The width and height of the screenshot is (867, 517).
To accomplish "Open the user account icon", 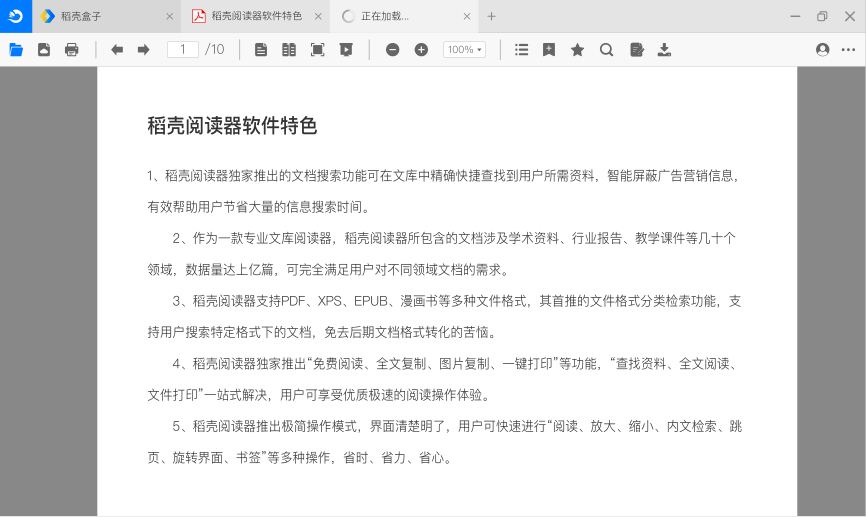I will pos(822,50).
